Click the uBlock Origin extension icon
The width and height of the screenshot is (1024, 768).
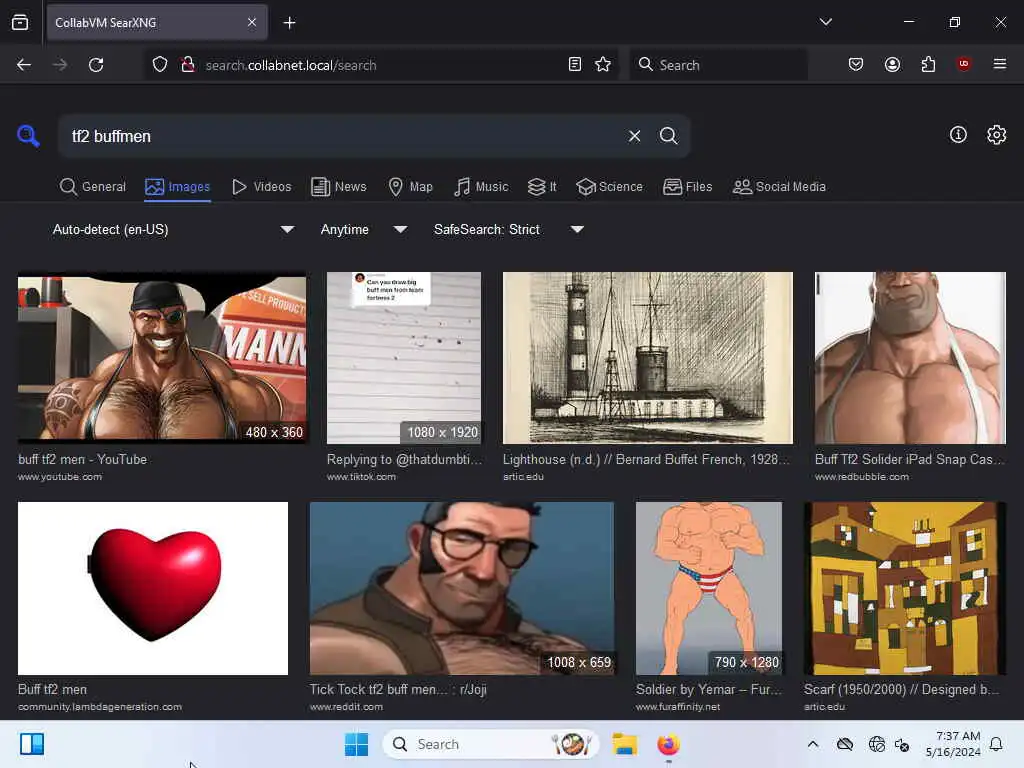pos(964,64)
